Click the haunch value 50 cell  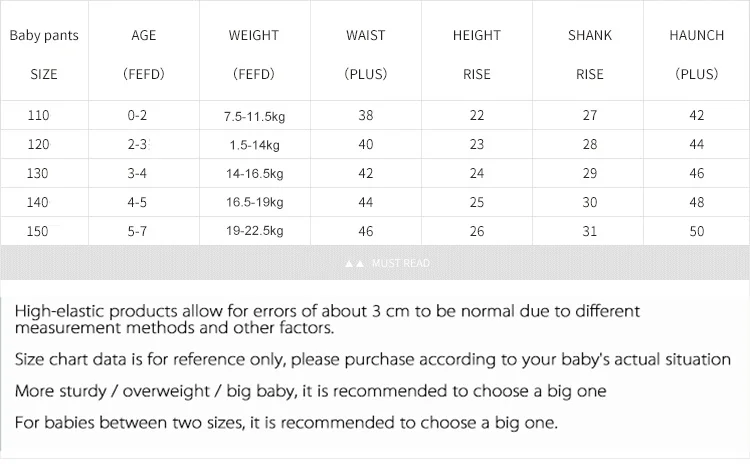point(696,232)
